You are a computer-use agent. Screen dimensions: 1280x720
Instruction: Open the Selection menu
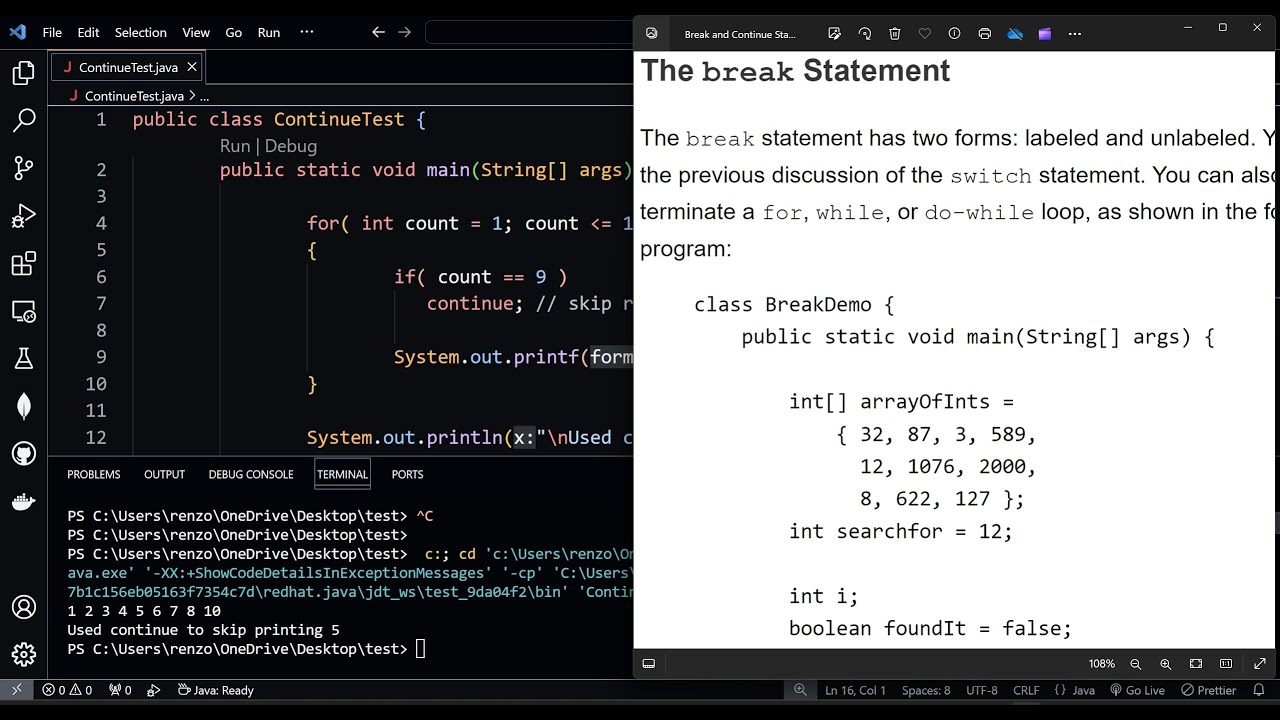pos(141,32)
